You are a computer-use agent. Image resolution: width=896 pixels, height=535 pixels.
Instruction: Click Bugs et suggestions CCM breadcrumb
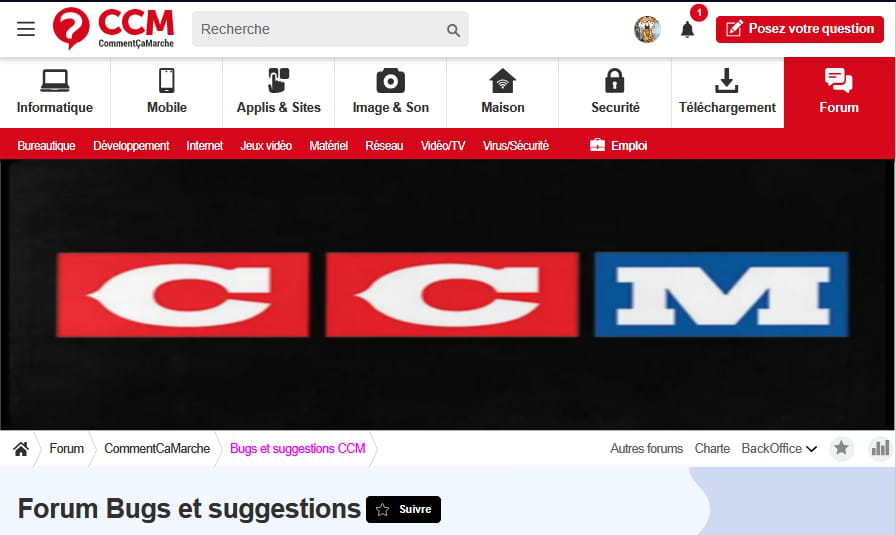pyautogui.click(x=298, y=449)
